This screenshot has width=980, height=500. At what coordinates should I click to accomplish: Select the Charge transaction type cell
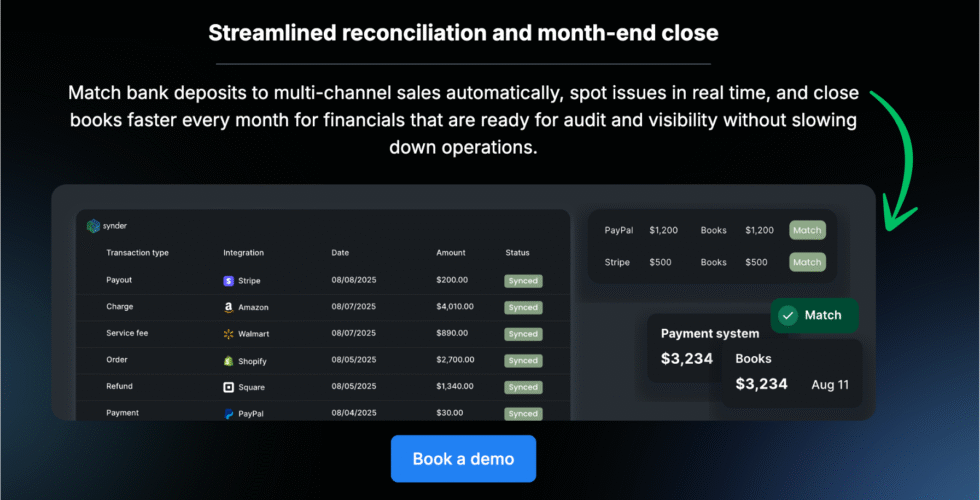pyautogui.click(x=119, y=307)
